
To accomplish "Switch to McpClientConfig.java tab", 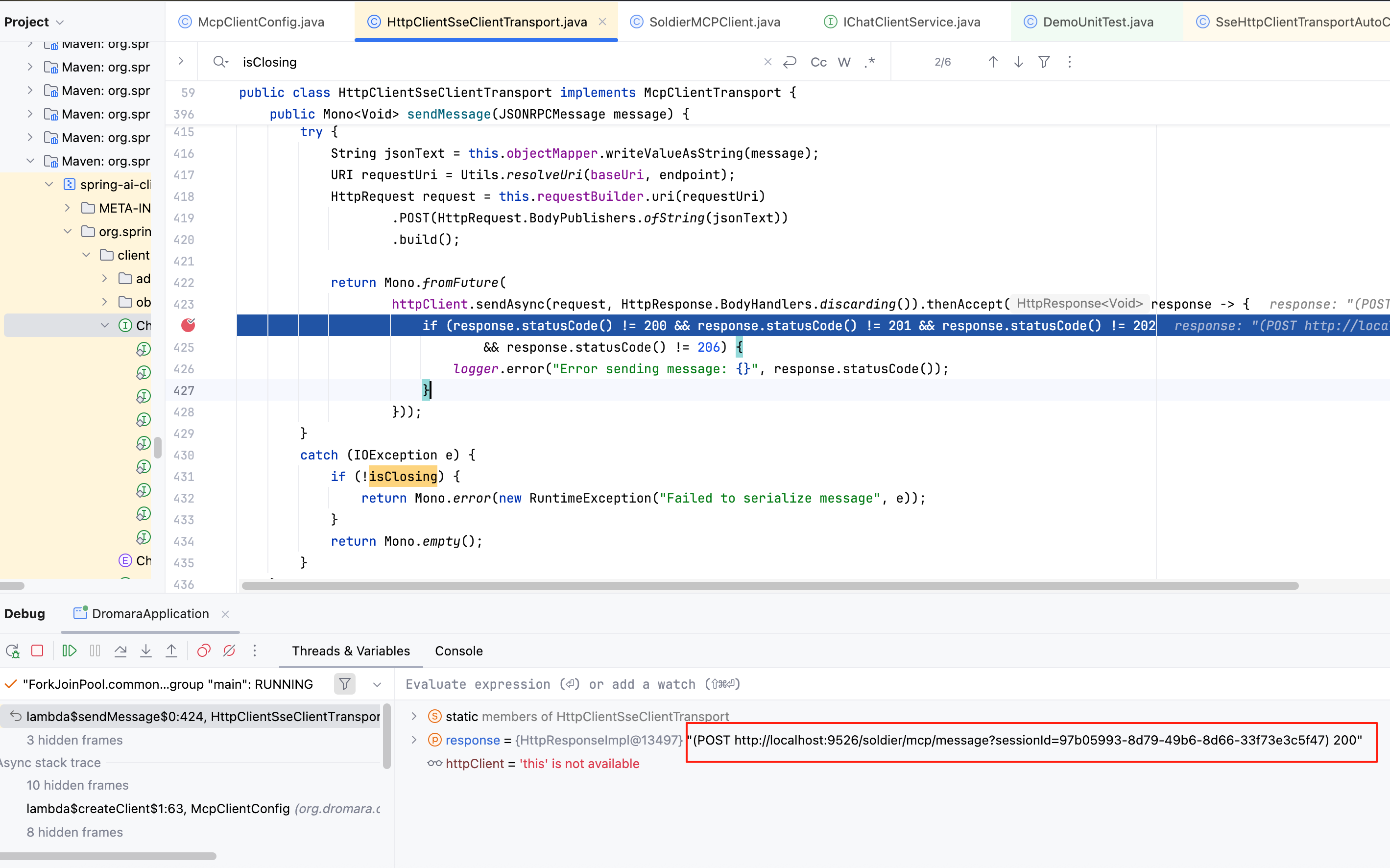I will [251, 22].
